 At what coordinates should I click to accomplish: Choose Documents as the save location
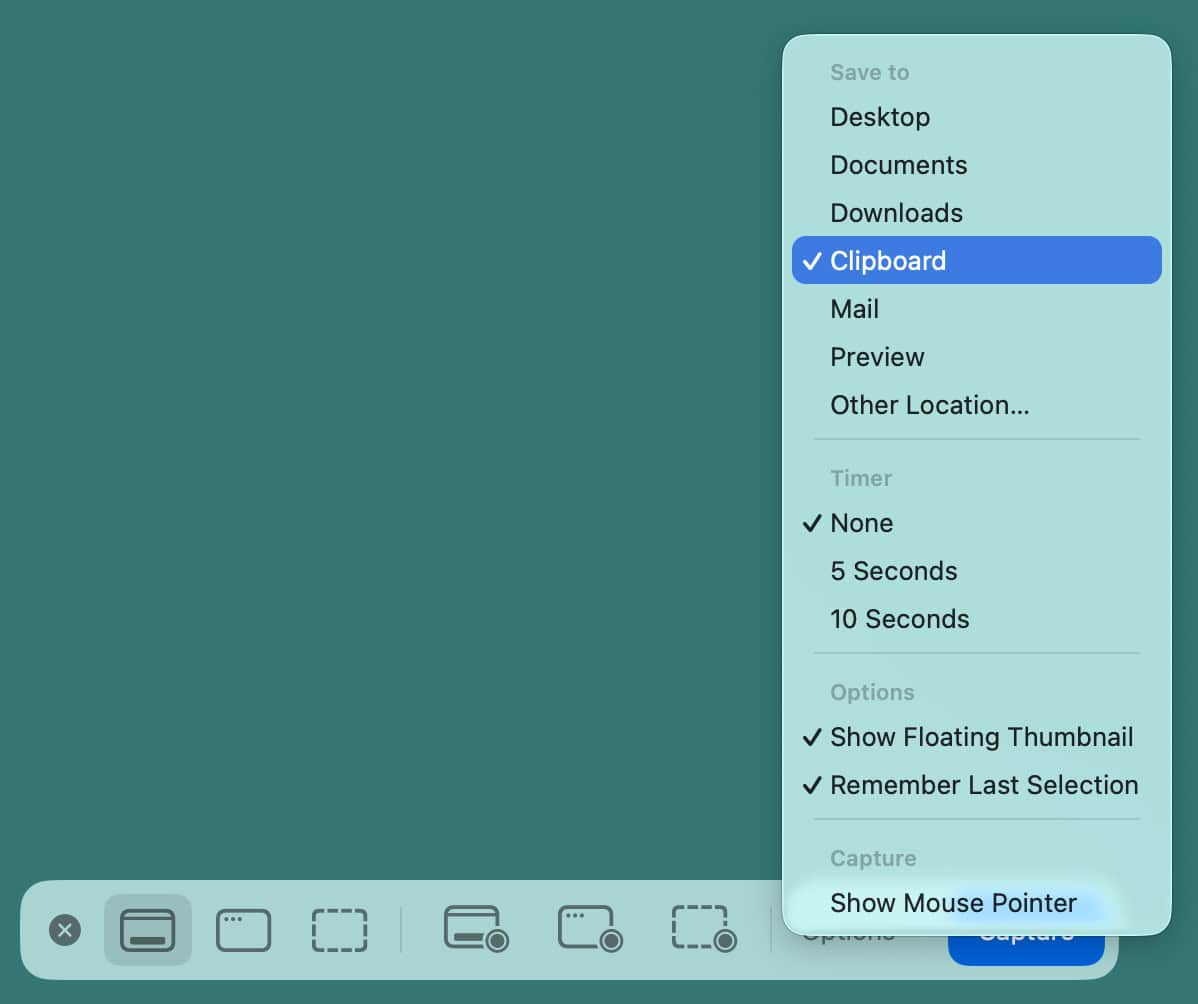[898, 164]
